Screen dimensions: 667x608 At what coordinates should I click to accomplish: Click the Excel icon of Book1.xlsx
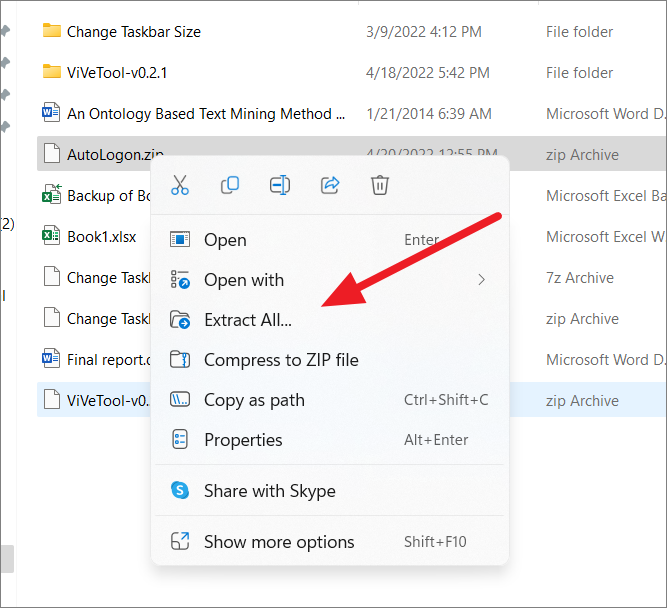[51, 235]
